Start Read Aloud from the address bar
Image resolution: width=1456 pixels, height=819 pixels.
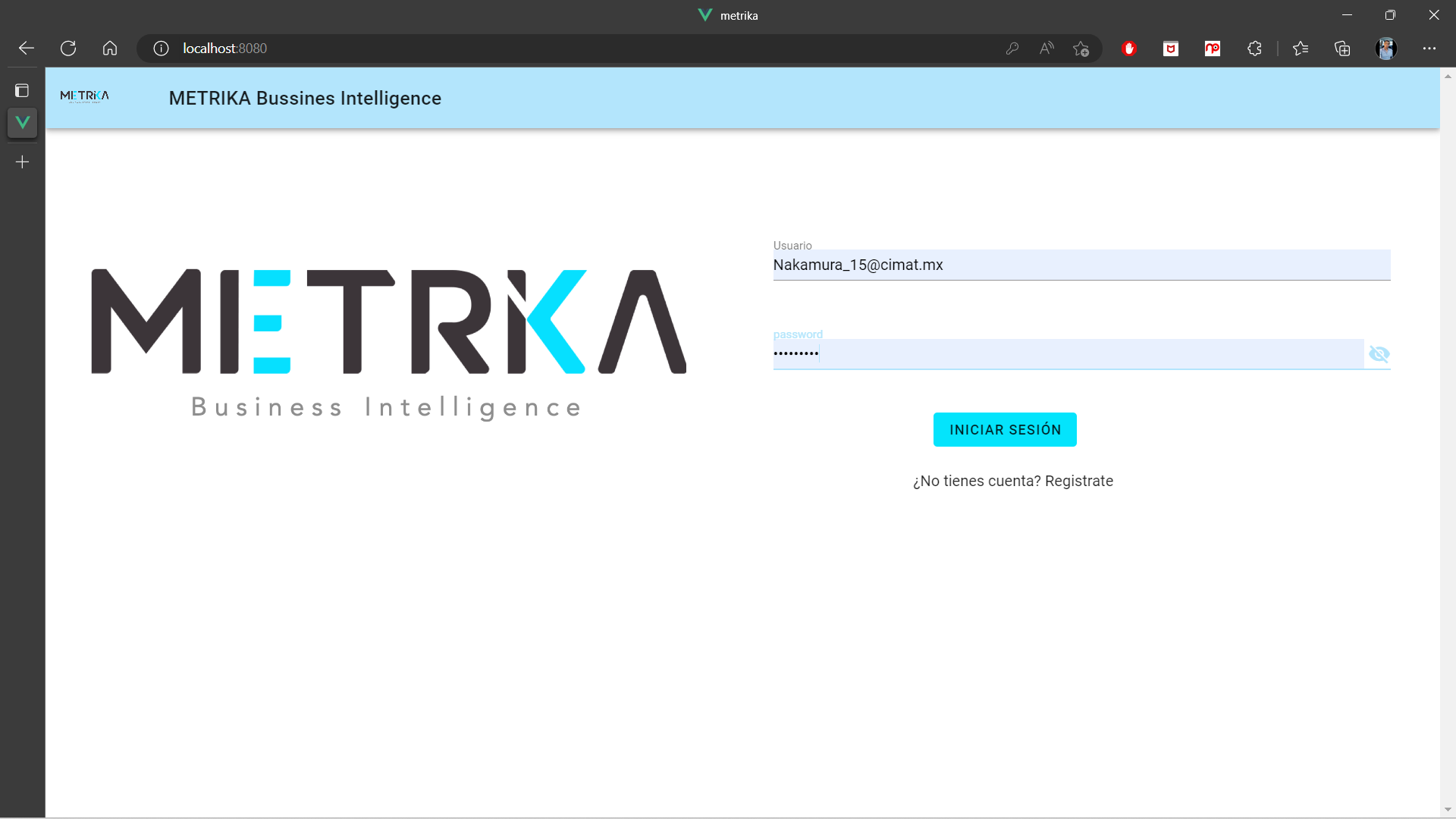pyautogui.click(x=1046, y=48)
